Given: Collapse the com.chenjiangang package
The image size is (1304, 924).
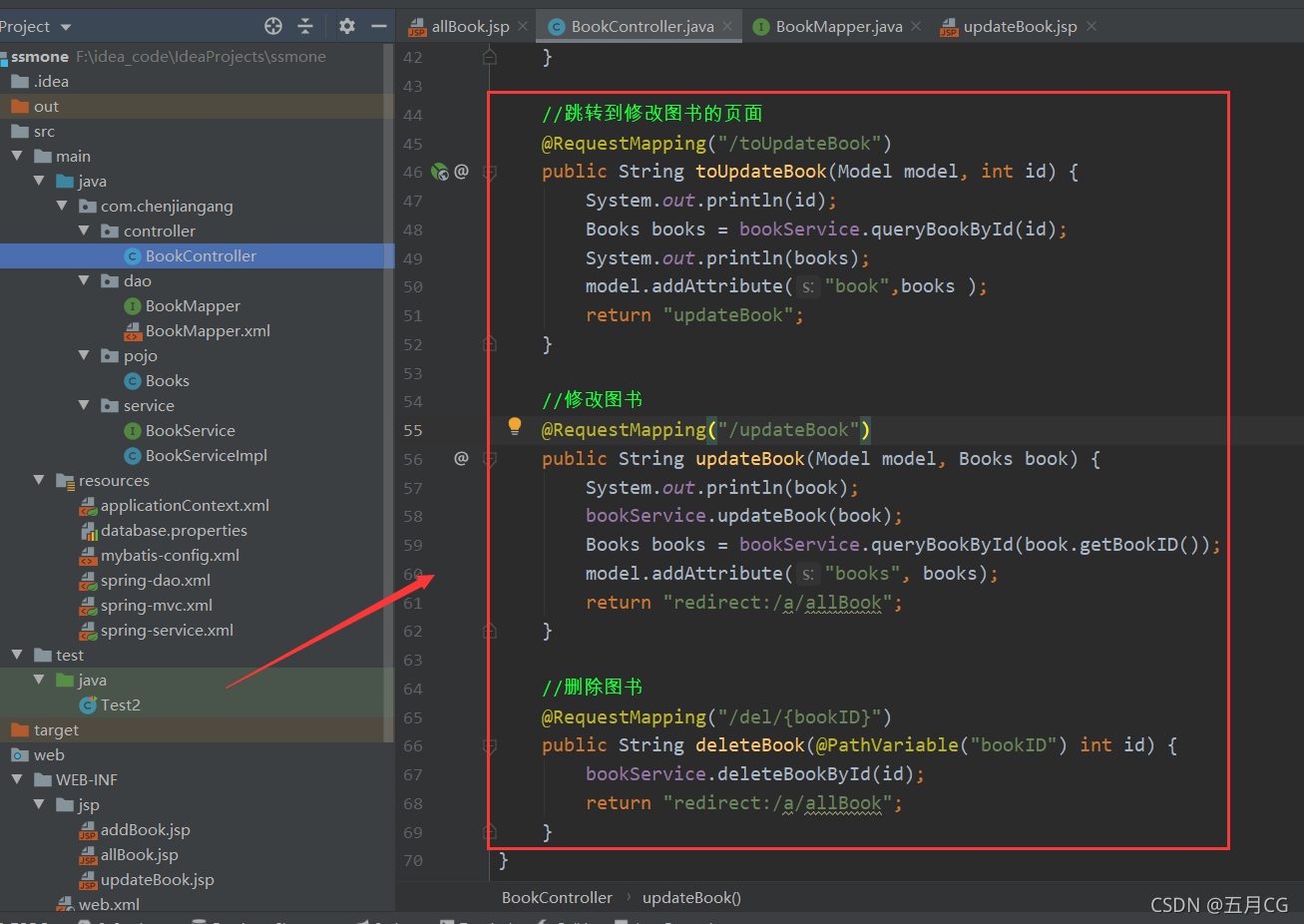Looking at the screenshot, I should click(x=62, y=206).
